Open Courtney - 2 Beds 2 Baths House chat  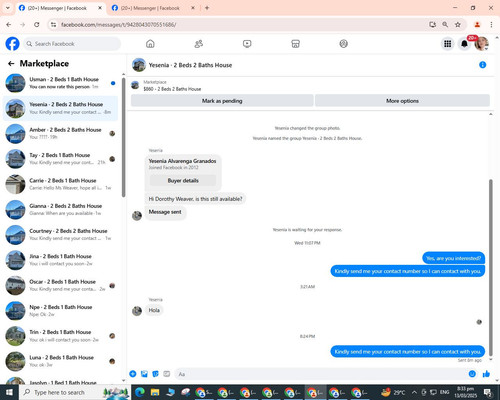[60, 235]
